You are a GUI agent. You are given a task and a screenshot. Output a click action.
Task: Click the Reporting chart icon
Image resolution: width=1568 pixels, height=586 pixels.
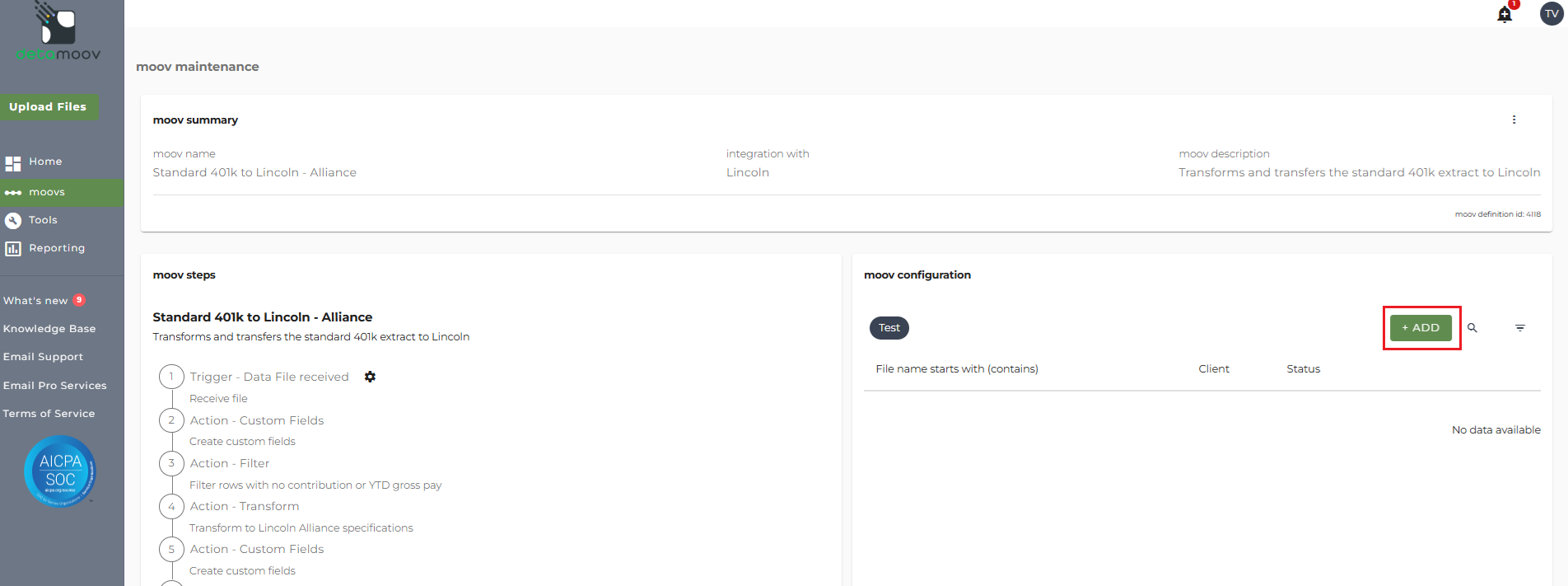tap(13, 248)
